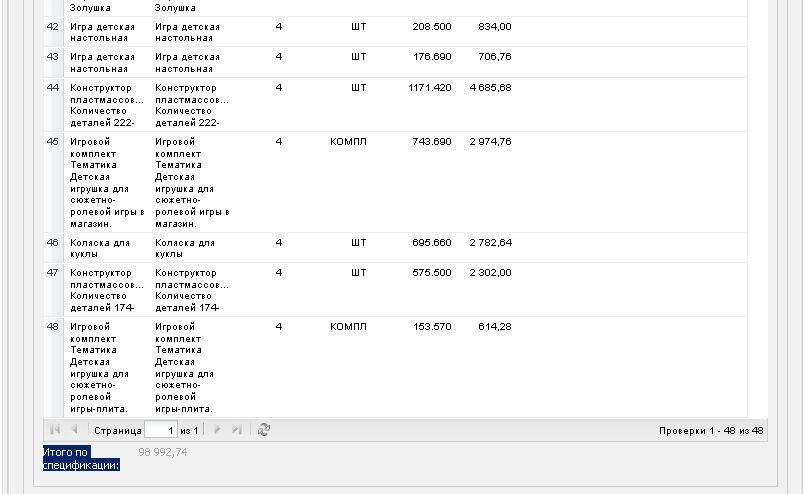The width and height of the screenshot is (803, 494).
Task: Click price value 695.660
Action: click(432, 243)
